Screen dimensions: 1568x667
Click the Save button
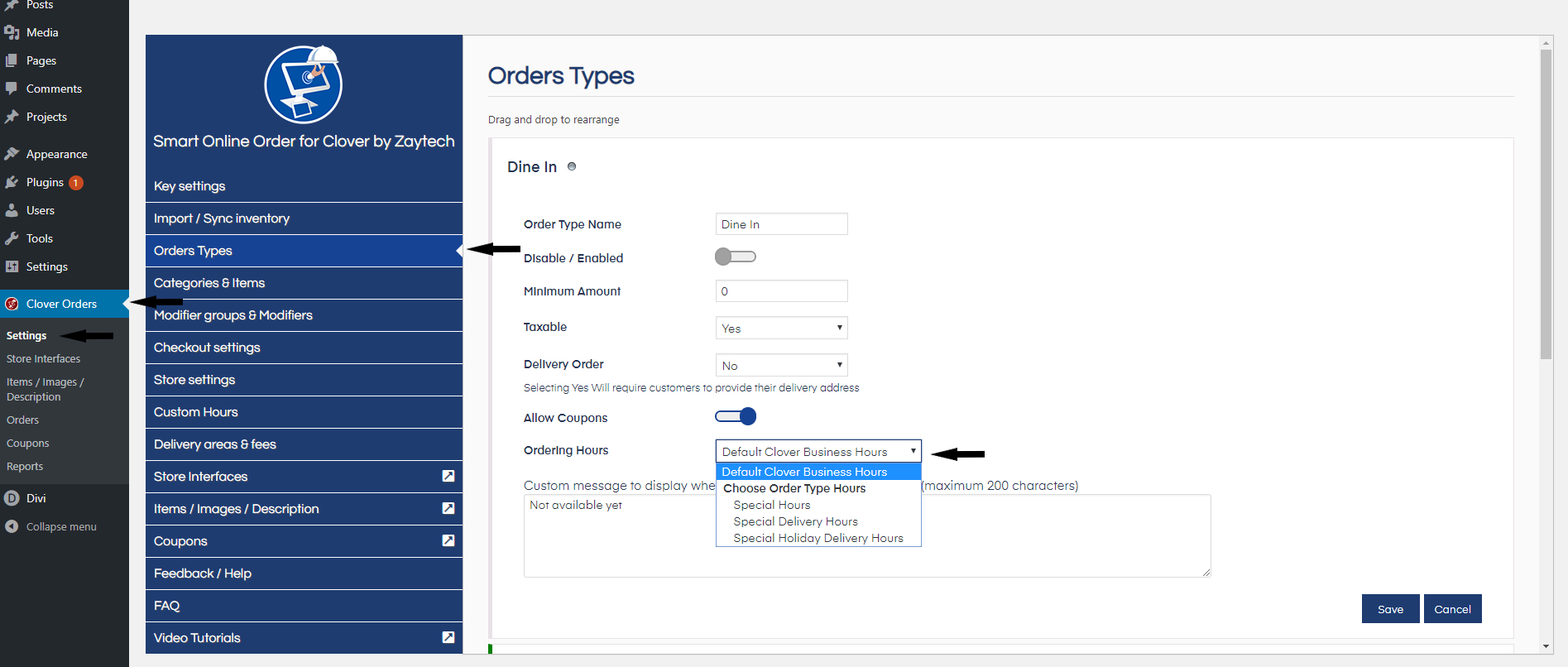click(1390, 609)
